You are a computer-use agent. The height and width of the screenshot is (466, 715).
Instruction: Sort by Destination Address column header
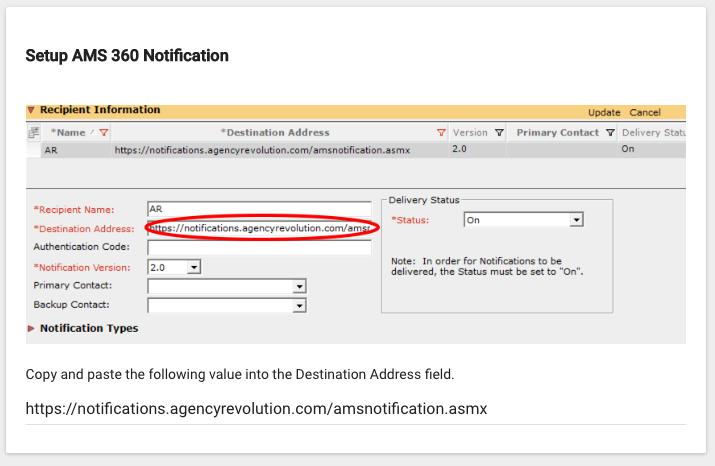(275, 133)
